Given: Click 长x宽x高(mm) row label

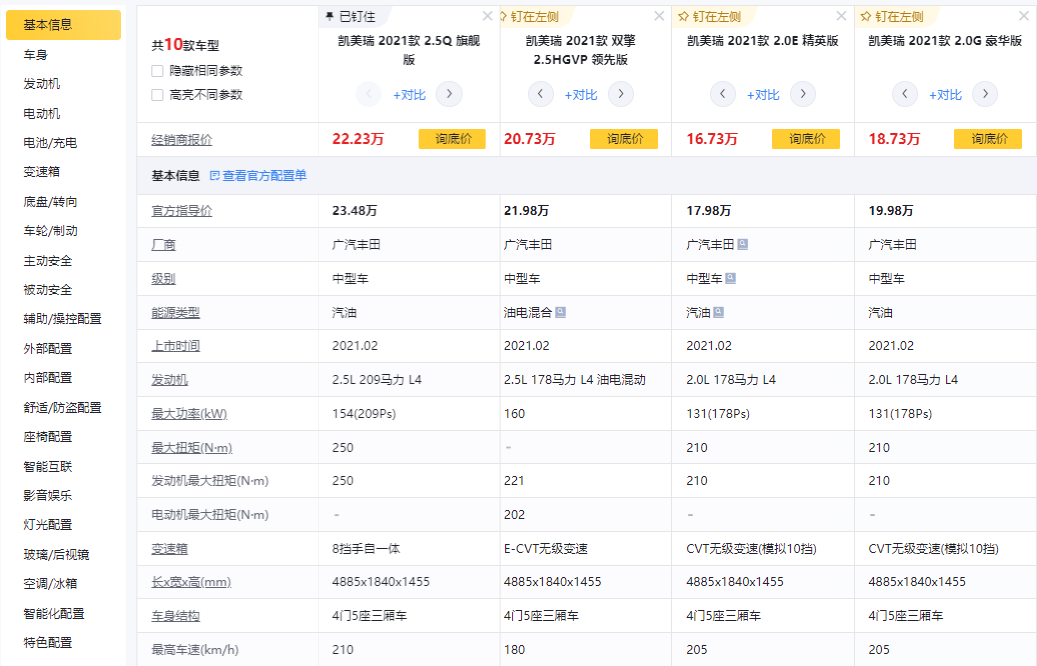Looking at the screenshot, I should pos(191,581).
